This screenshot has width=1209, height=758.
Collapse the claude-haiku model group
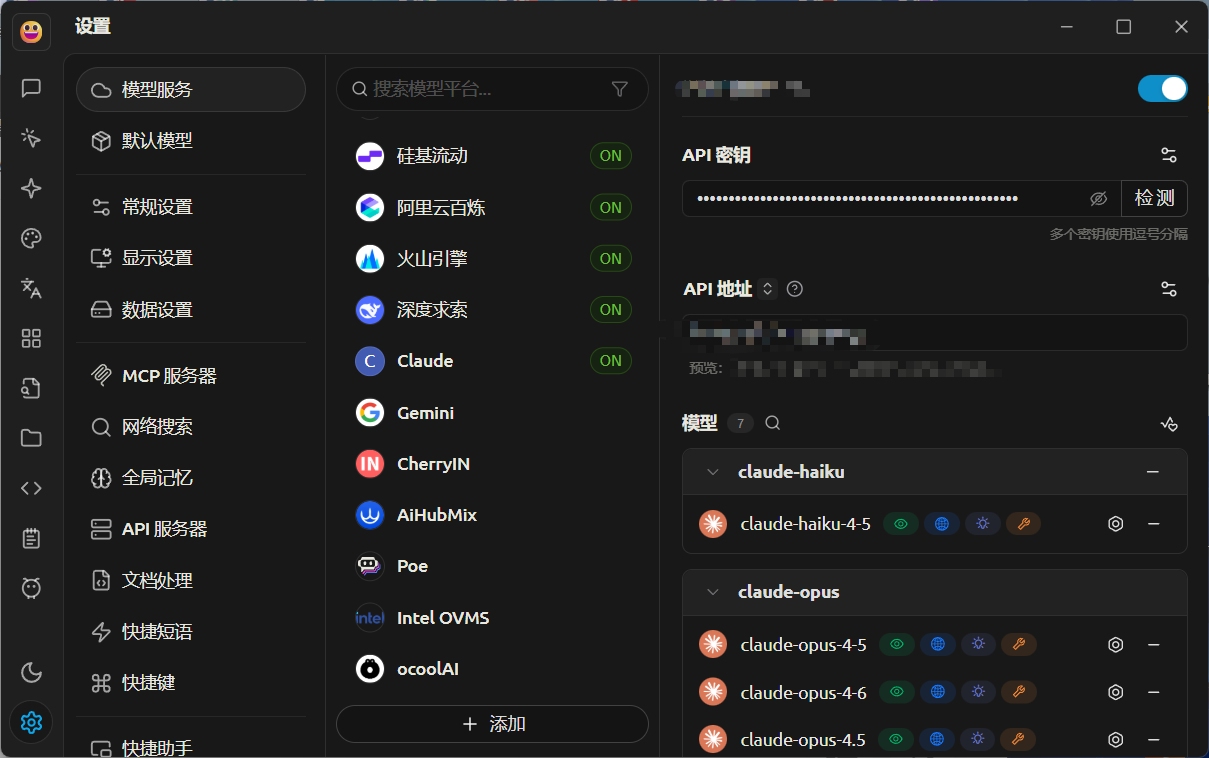pos(713,472)
